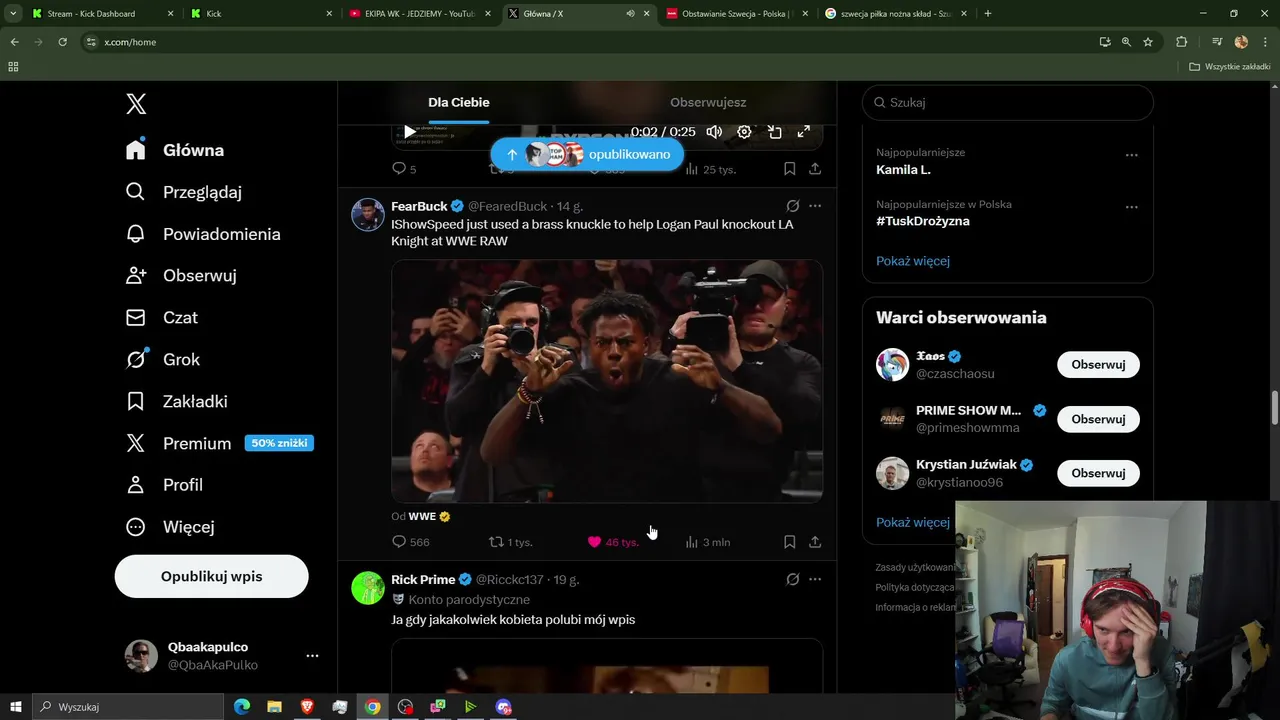Switch to Obstawianie Szwecja - Polska tab
The height and width of the screenshot is (720, 1280).
pyautogui.click(x=737, y=14)
